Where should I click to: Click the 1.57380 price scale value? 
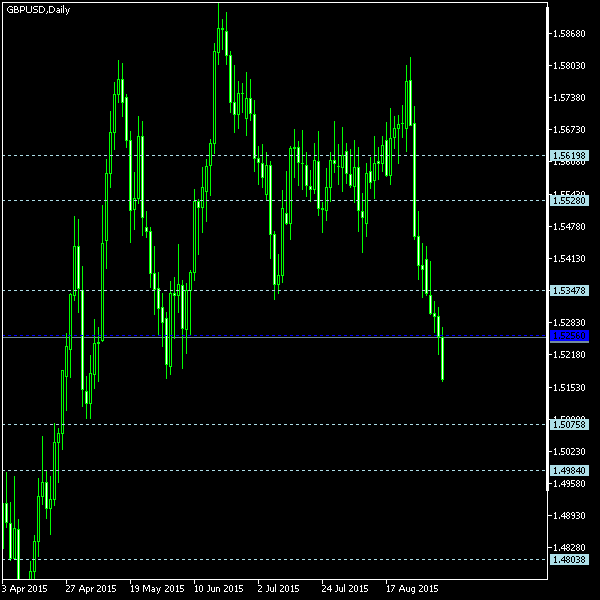point(569,98)
